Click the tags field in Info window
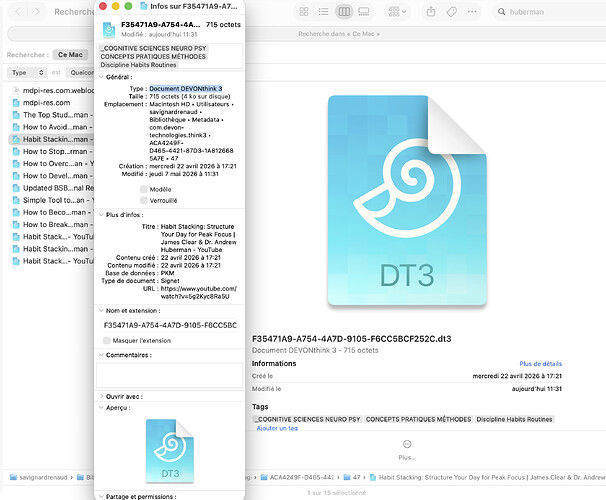The image size is (606, 500). (170, 56)
